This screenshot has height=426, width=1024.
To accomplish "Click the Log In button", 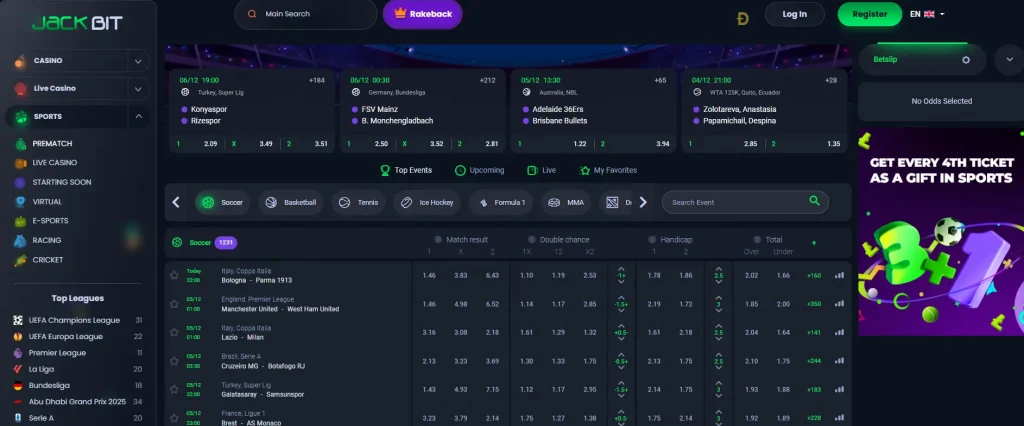I will click(794, 14).
